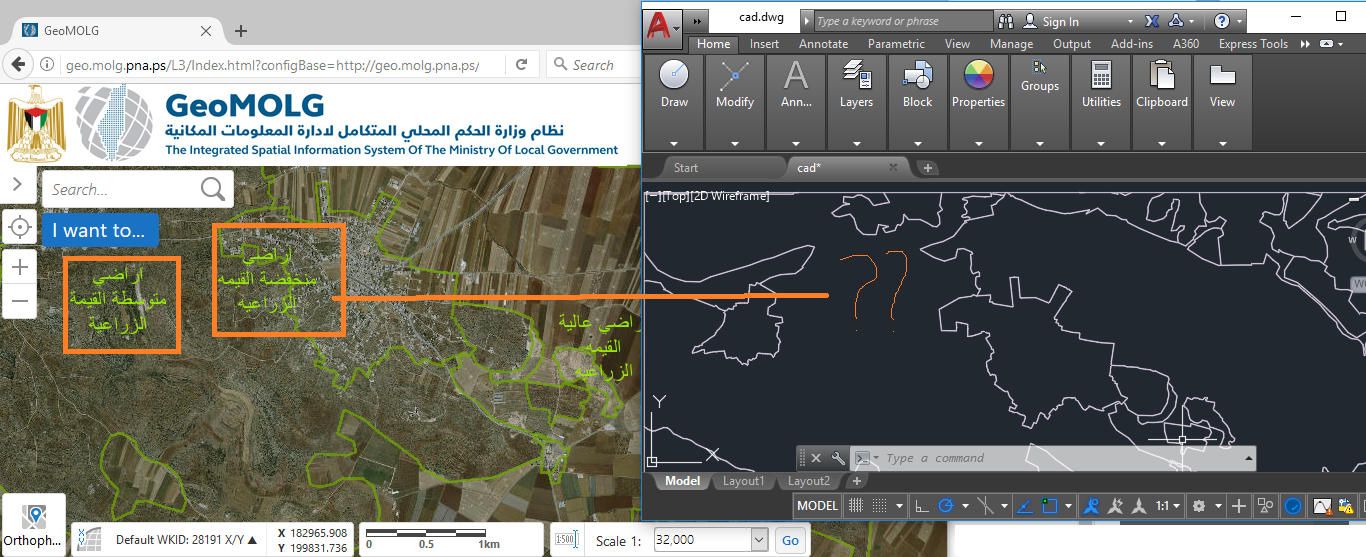The height and width of the screenshot is (557, 1366).
Task: Click AutoCAD keyword or phrase search field
Action: point(903,21)
